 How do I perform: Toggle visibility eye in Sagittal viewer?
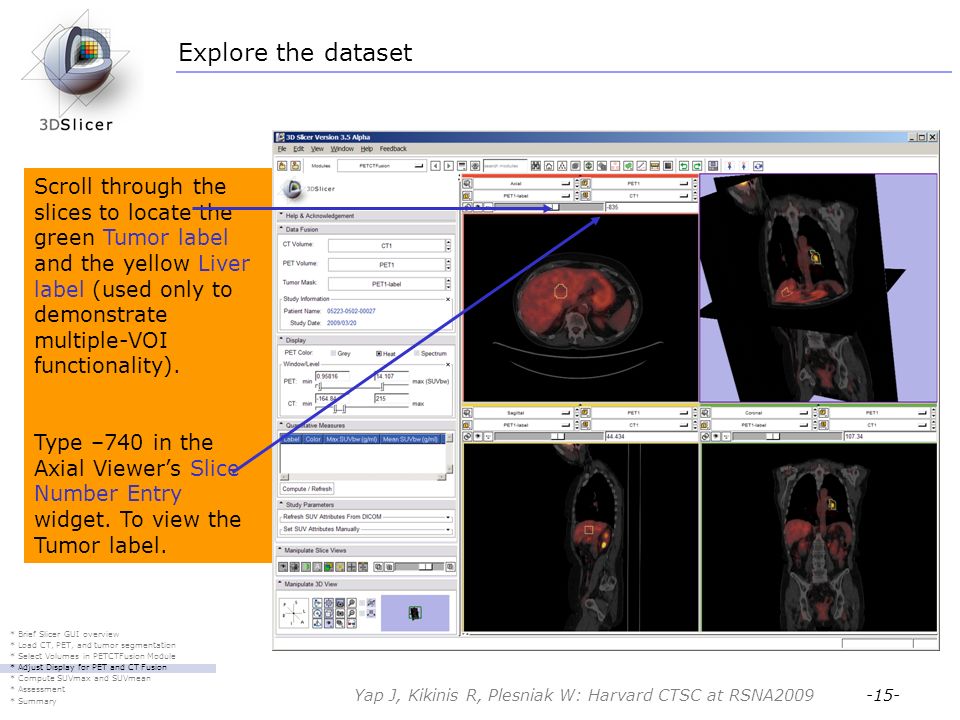pyautogui.click(x=478, y=437)
